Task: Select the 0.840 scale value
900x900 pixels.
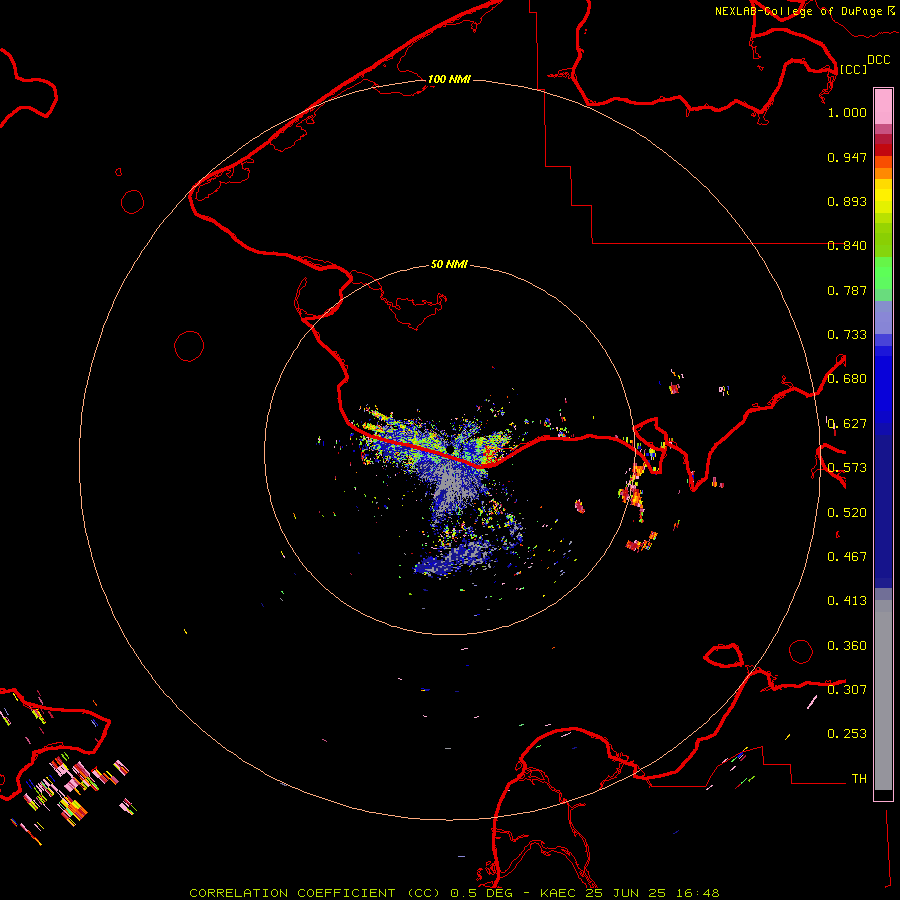Action: pyautogui.click(x=847, y=246)
